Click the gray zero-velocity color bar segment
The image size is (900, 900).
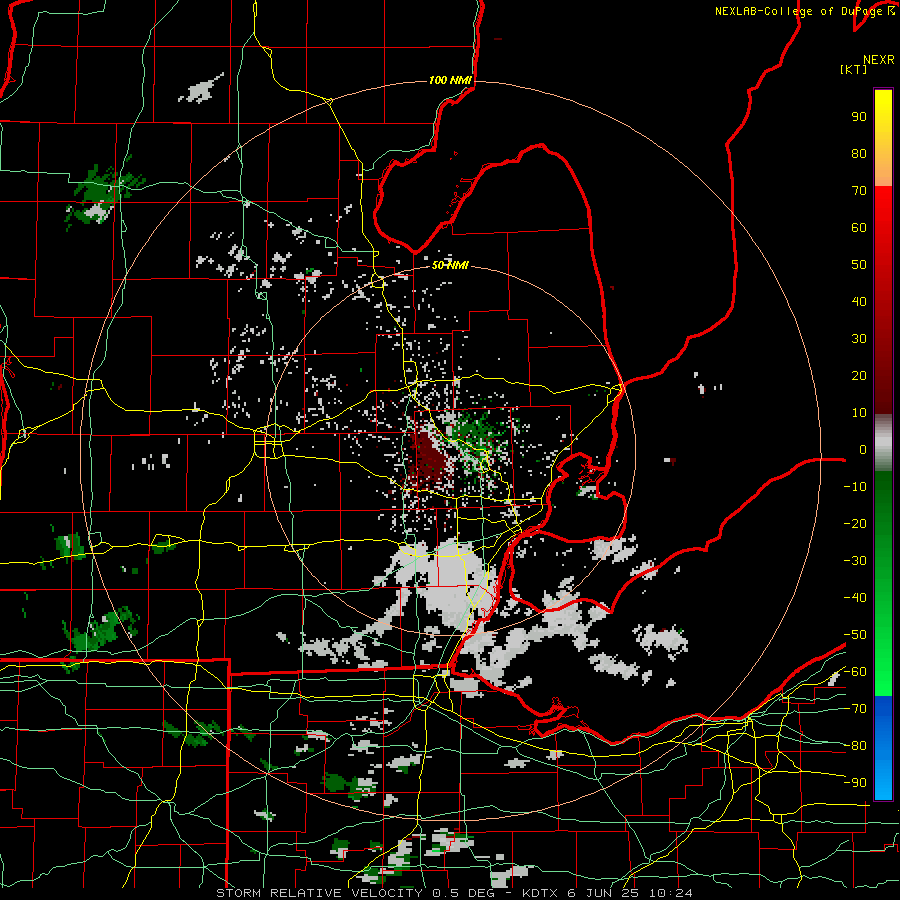tap(883, 443)
